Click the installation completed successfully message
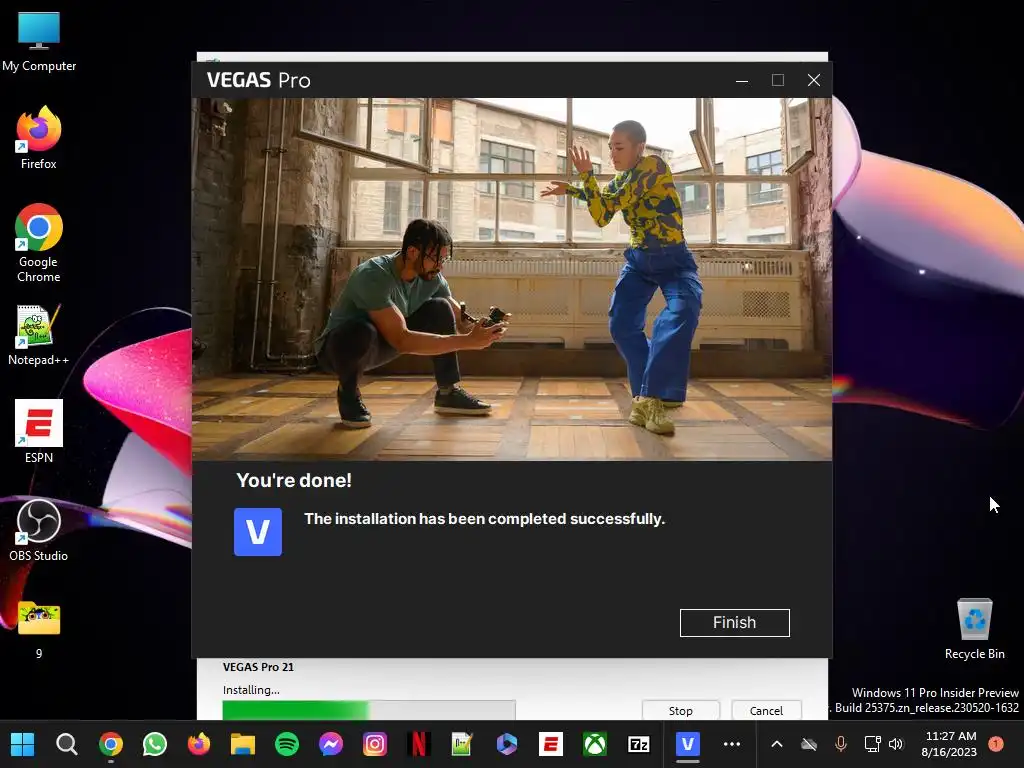The image size is (1024, 768). pos(484,519)
